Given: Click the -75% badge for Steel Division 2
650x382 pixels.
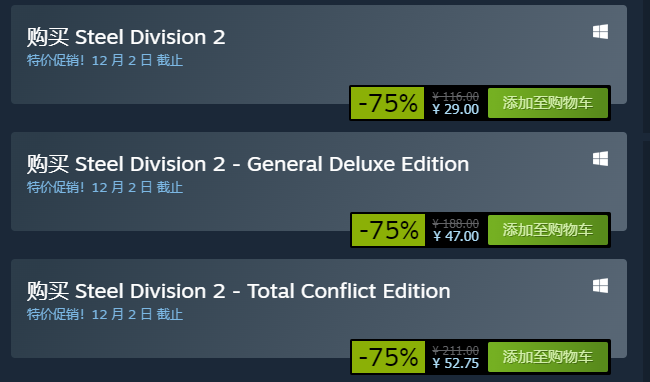Looking at the screenshot, I should 388,103.
